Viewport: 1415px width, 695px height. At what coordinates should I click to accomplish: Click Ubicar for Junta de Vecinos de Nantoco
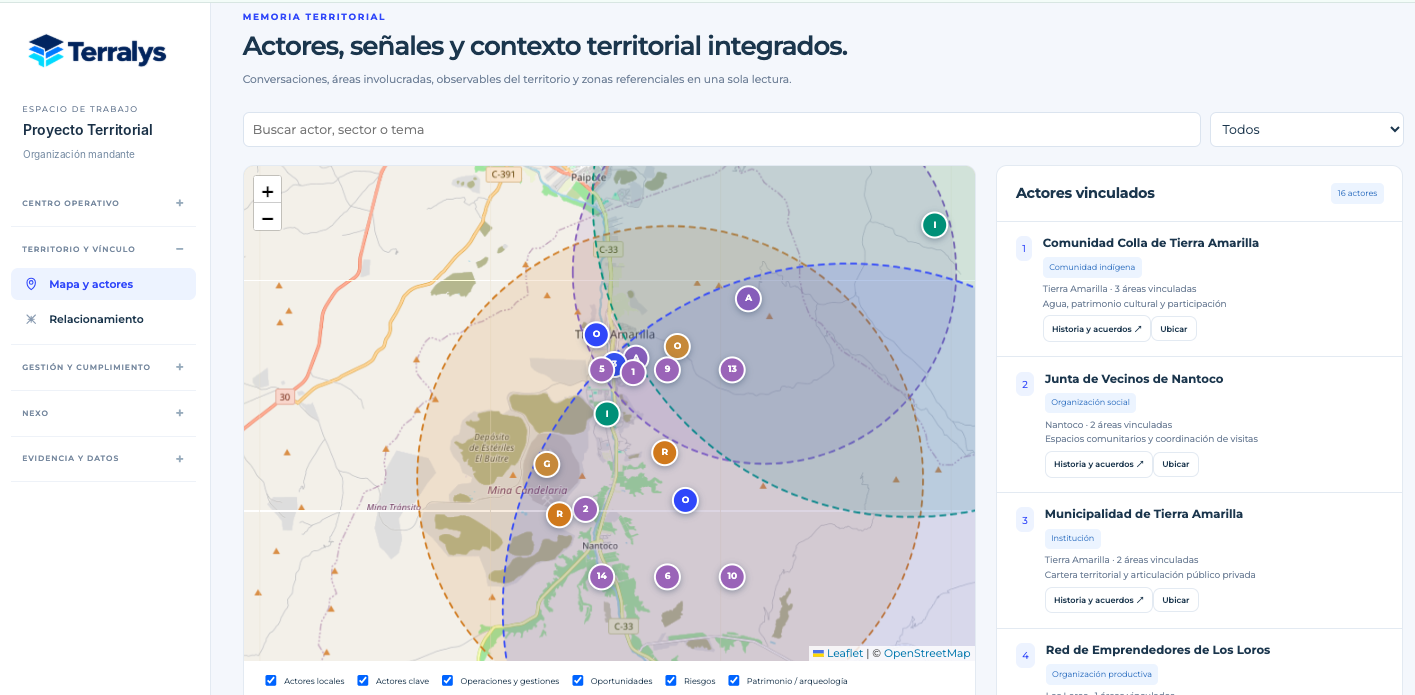coord(1176,464)
